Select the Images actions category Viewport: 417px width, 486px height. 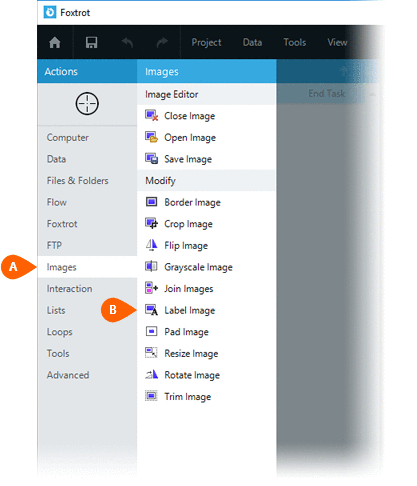pyautogui.click(x=87, y=267)
